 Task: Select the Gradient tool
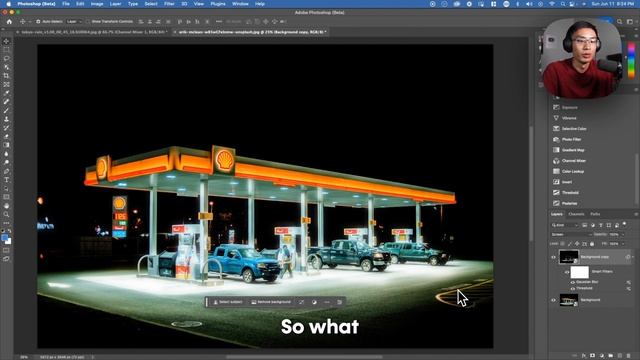pyautogui.click(x=7, y=145)
